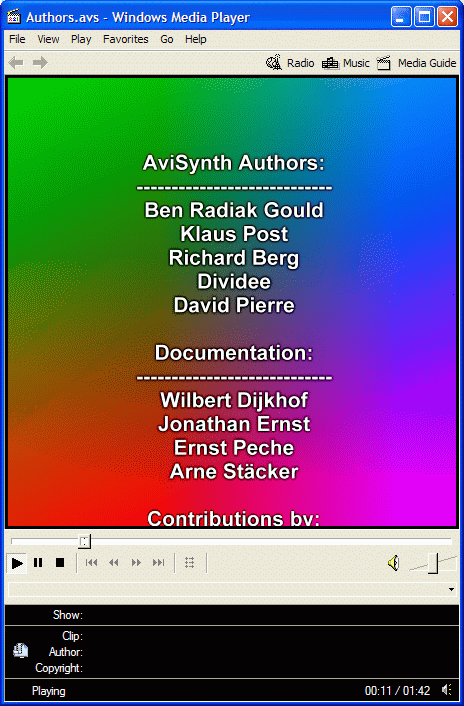Viewport: 464px width, 706px height.
Task: Mute audio with speaker icon
Action: point(393,563)
